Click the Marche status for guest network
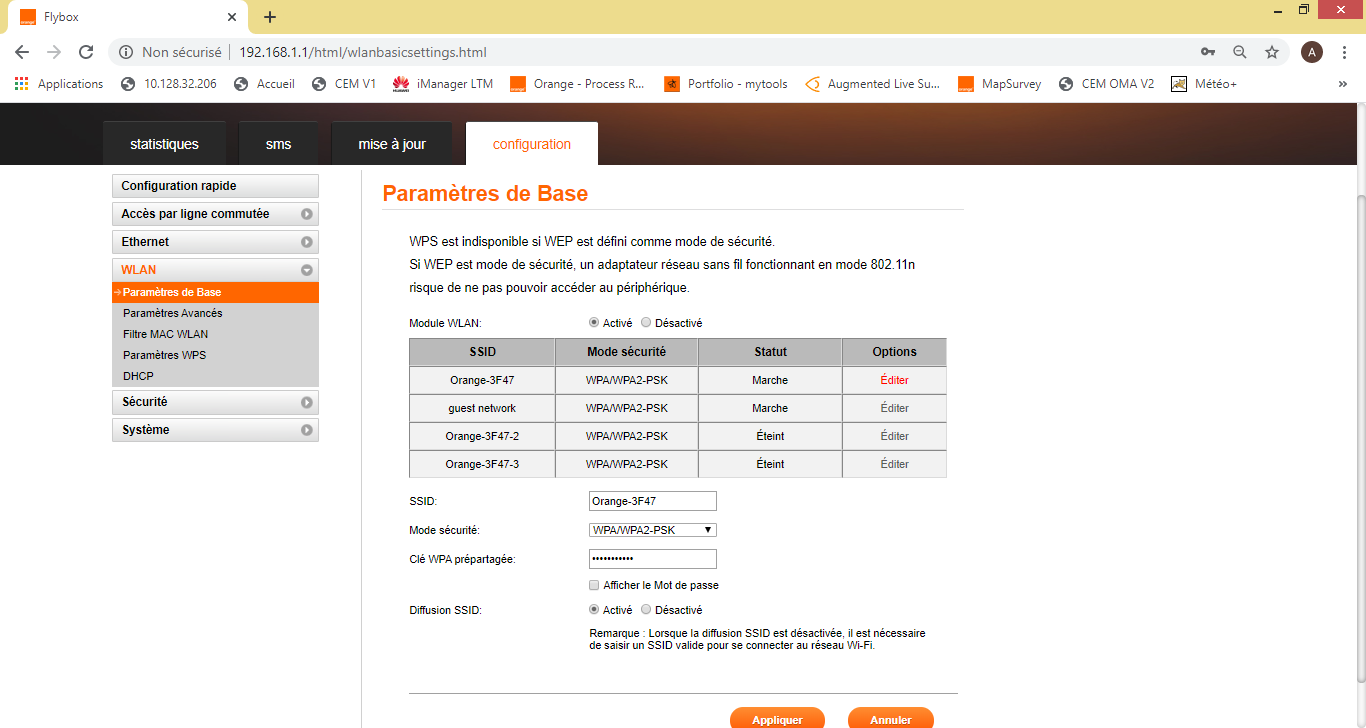The height and width of the screenshot is (728, 1366). 770,408
